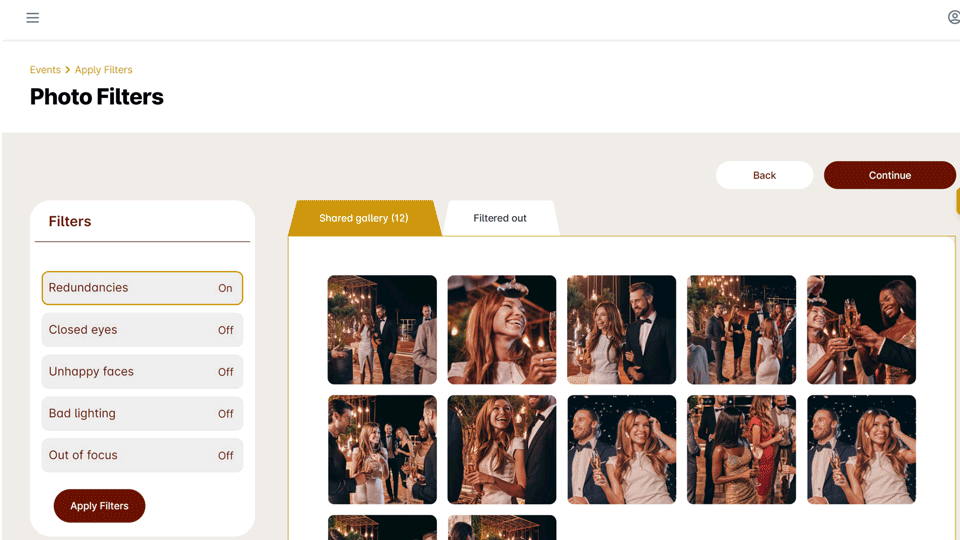
Task: Switch to the Filtered out tab
Action: click(x=500, y=218)
